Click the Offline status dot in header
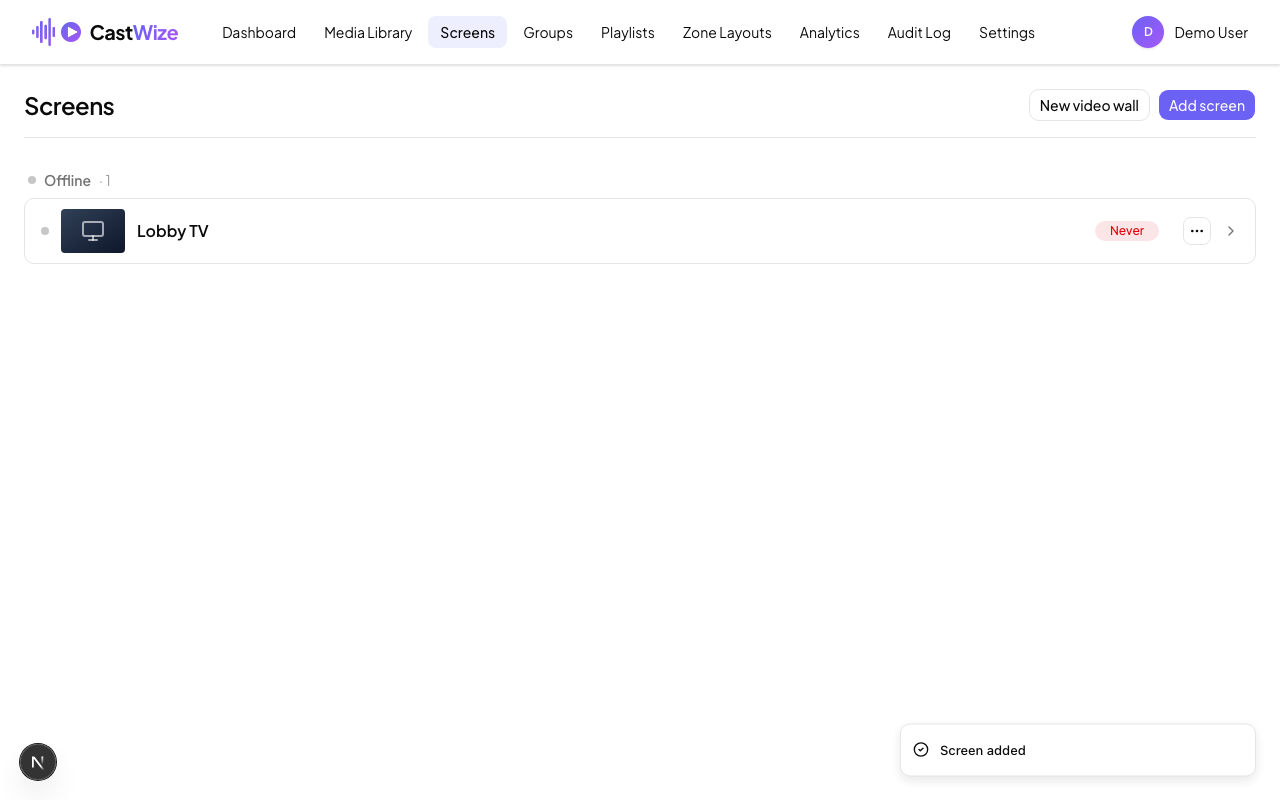 click(32, 180)
